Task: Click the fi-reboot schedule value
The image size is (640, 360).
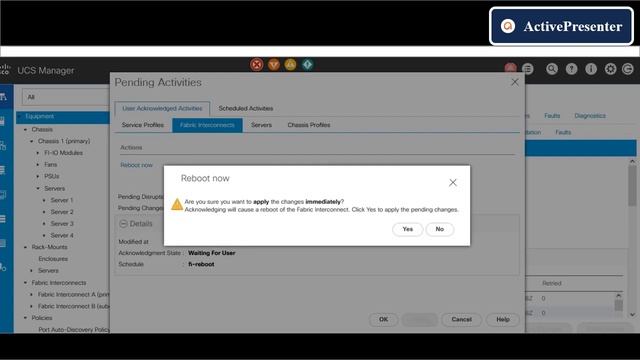Action: [201, 264]
